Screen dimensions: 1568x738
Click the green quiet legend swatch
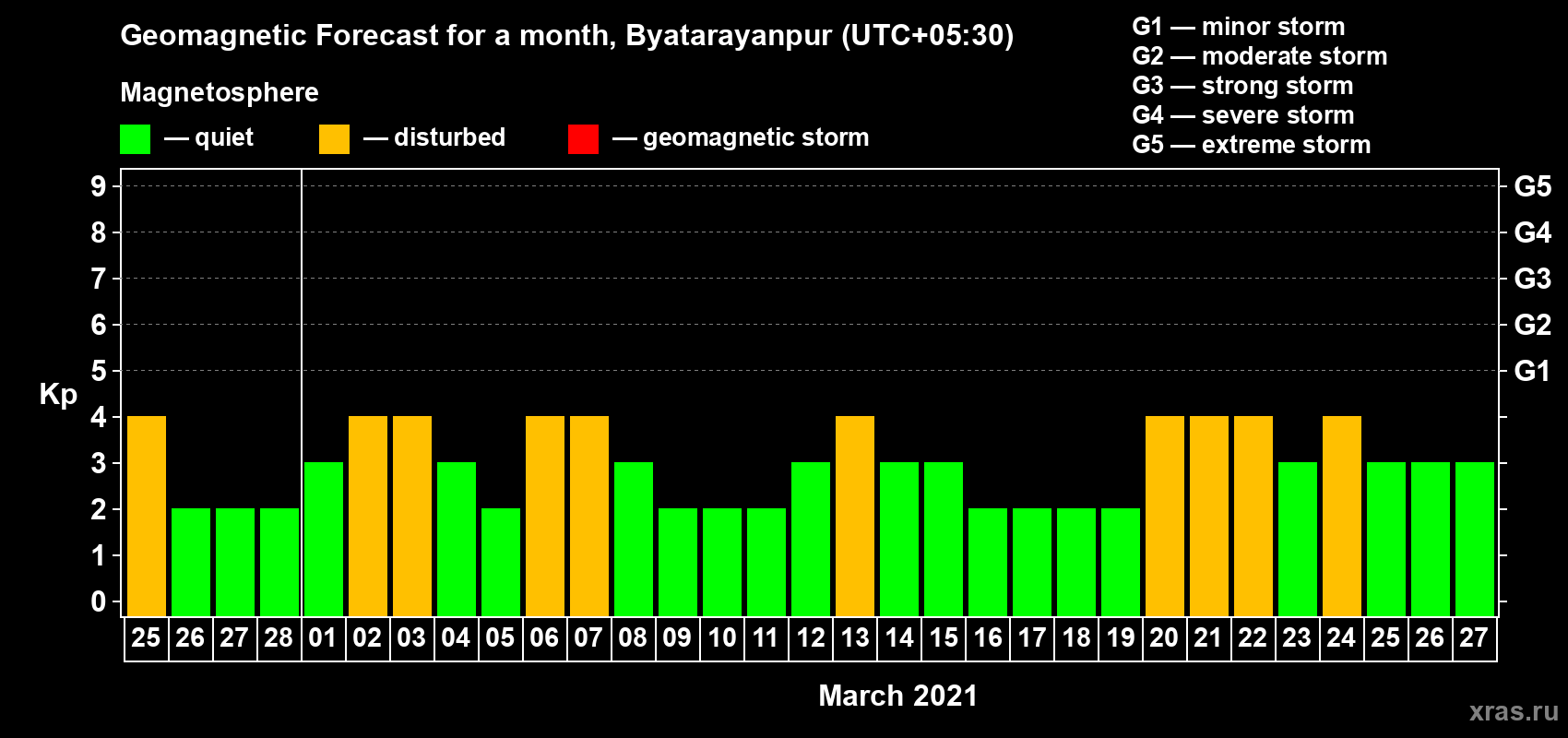click(x=135, y=139)
